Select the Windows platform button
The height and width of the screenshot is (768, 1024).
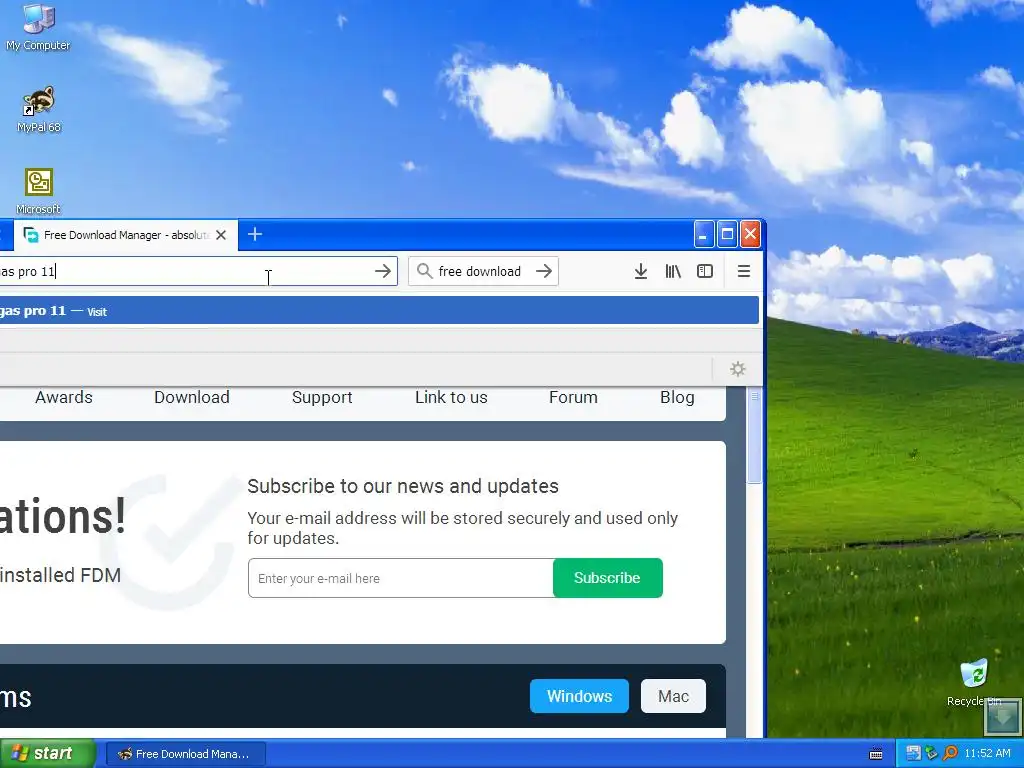[579, 696]
